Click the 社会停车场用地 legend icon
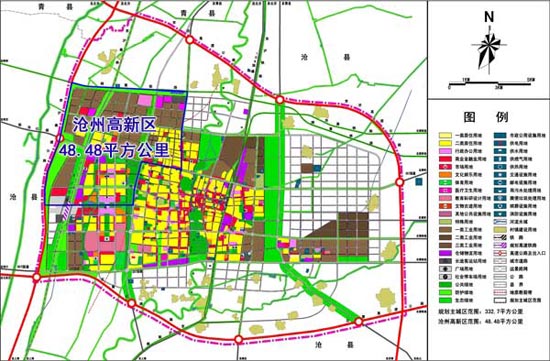The height and width of the screenshot is (361, 550). [x=445, y=276]
